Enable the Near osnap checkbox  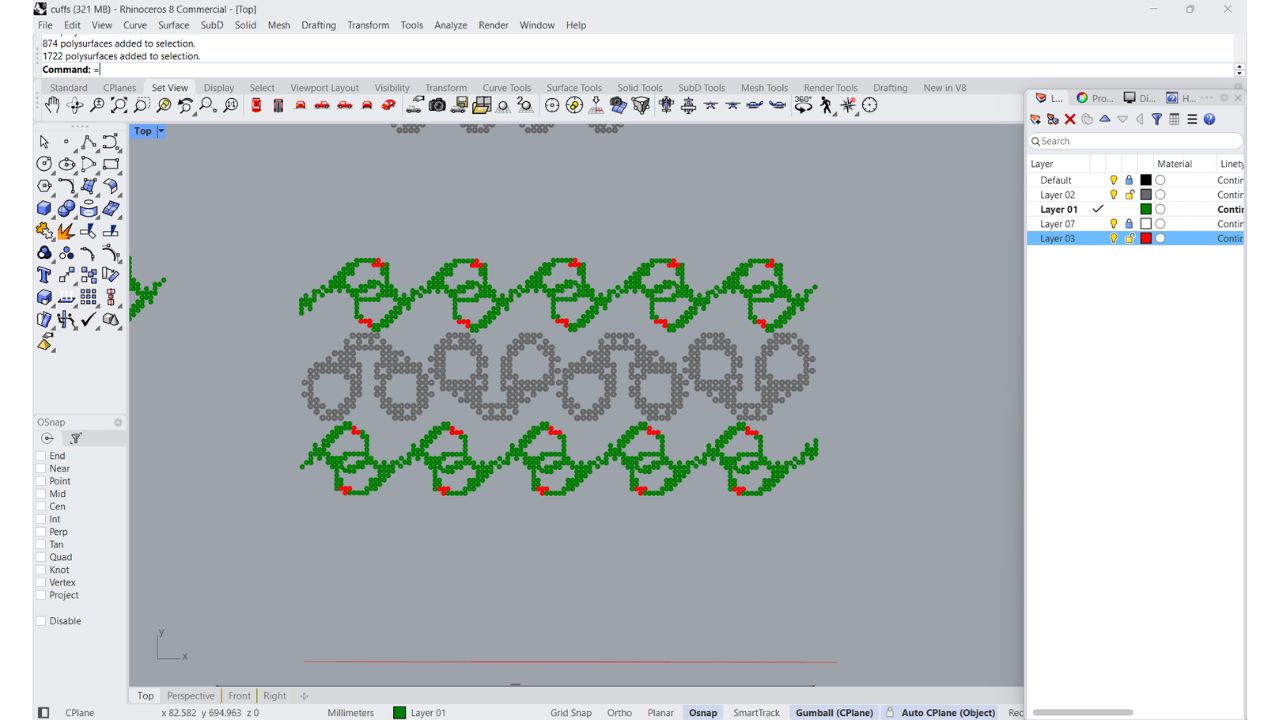[x=41, y=468]
